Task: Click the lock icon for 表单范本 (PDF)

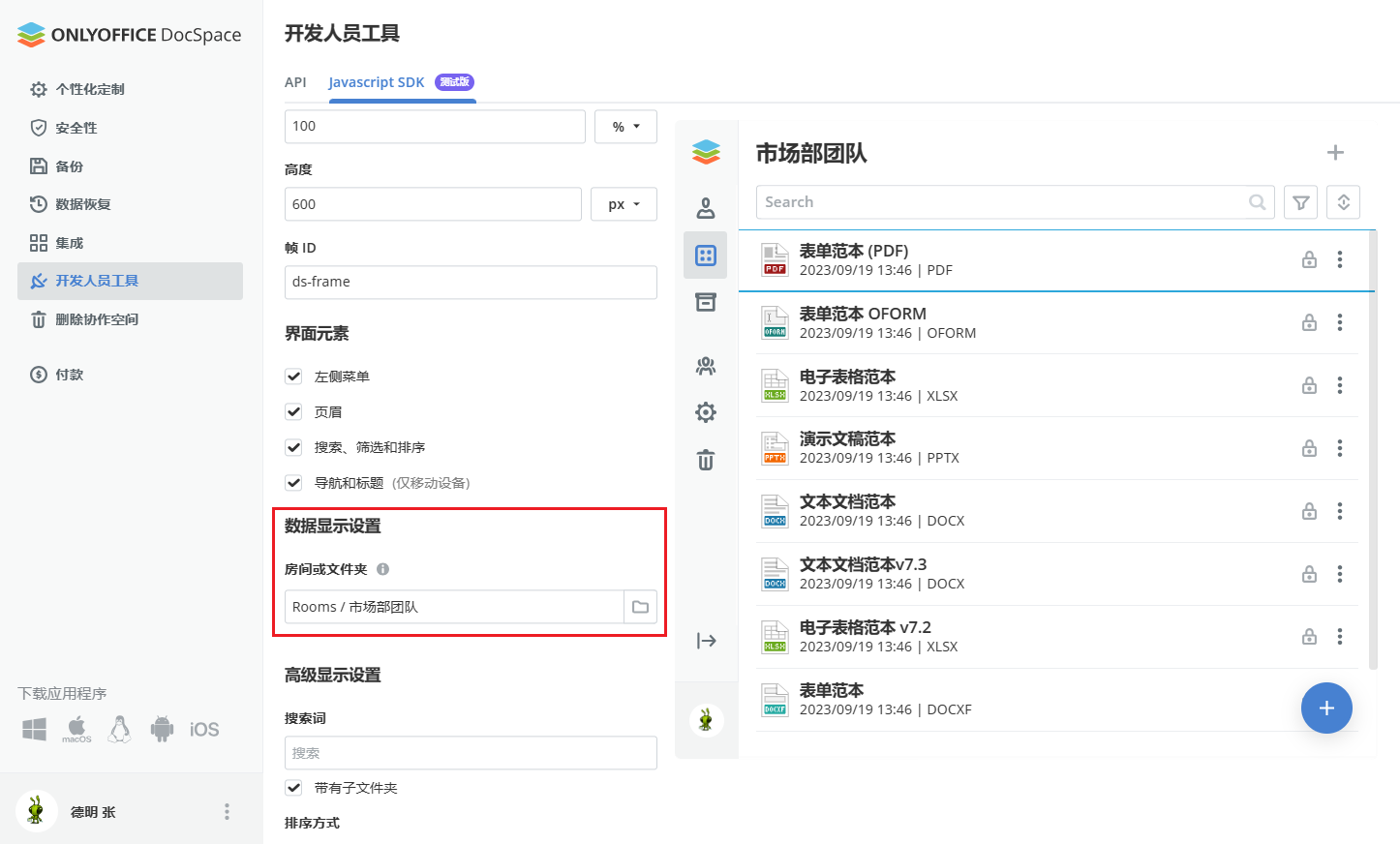Action: pos(1309,259)
